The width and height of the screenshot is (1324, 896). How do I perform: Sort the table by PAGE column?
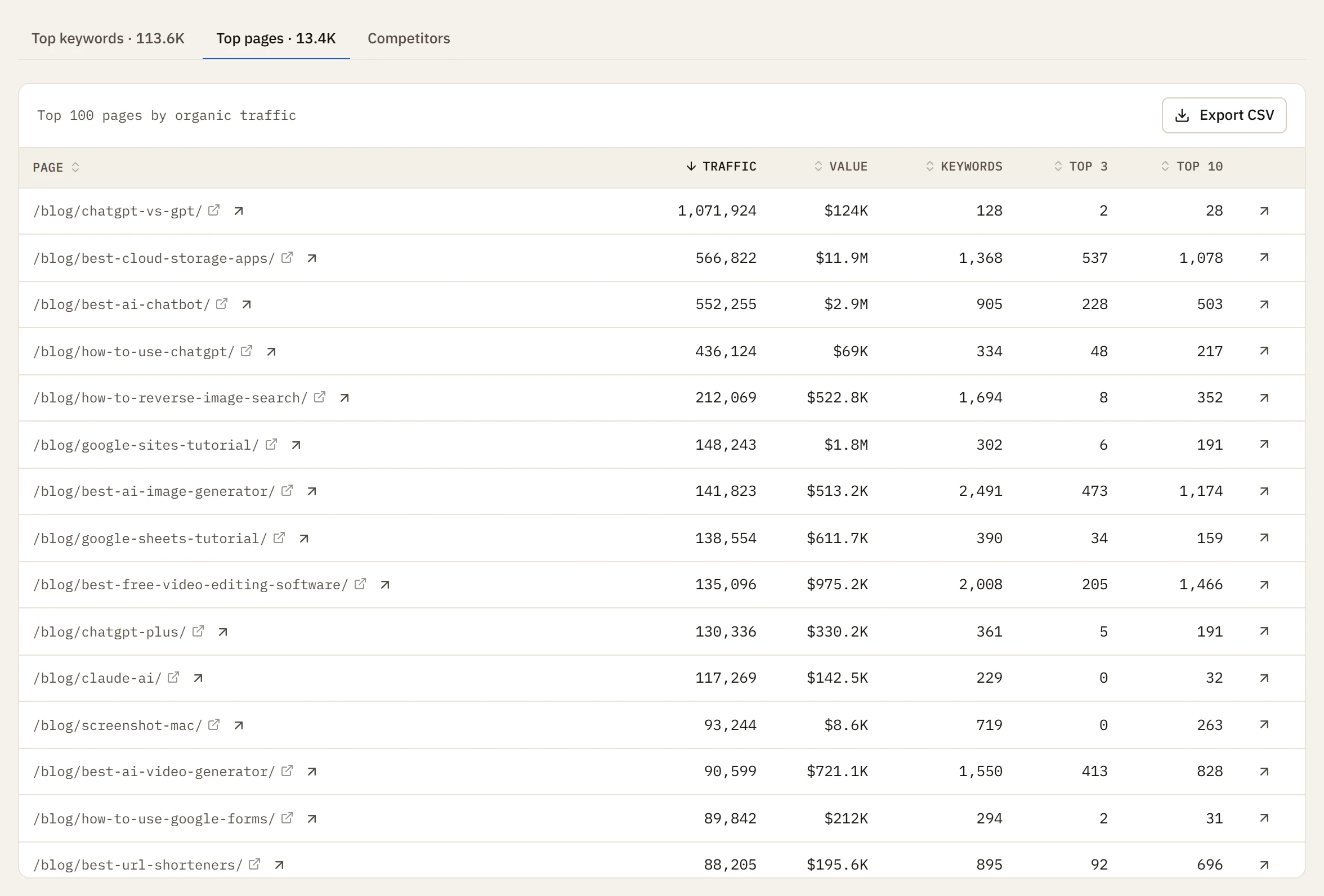point(56,167)
